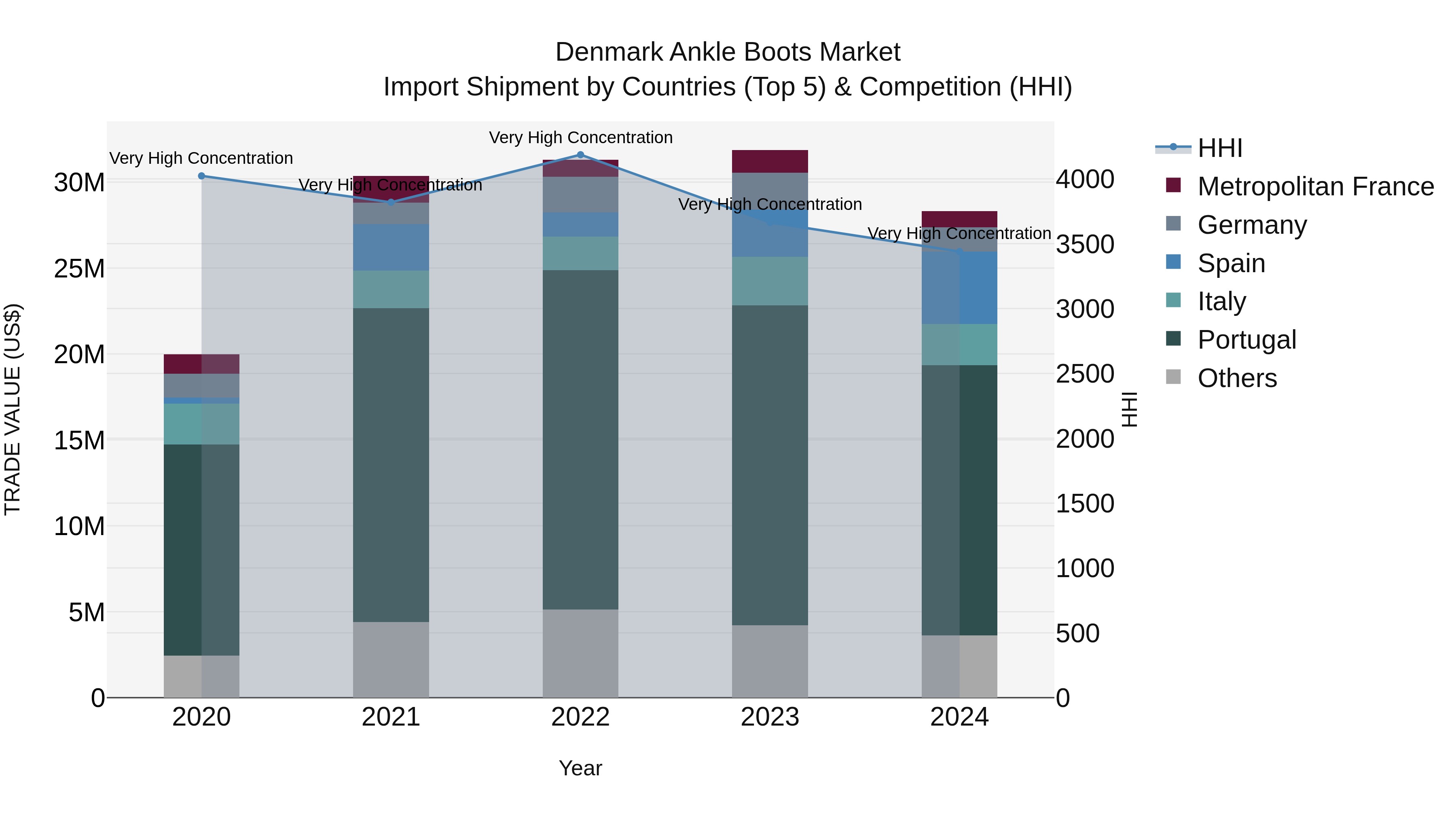Viewport: 1456px width, 819px height.
Task: Click the Spain blue color swatch
Action: pos(1173,262)
